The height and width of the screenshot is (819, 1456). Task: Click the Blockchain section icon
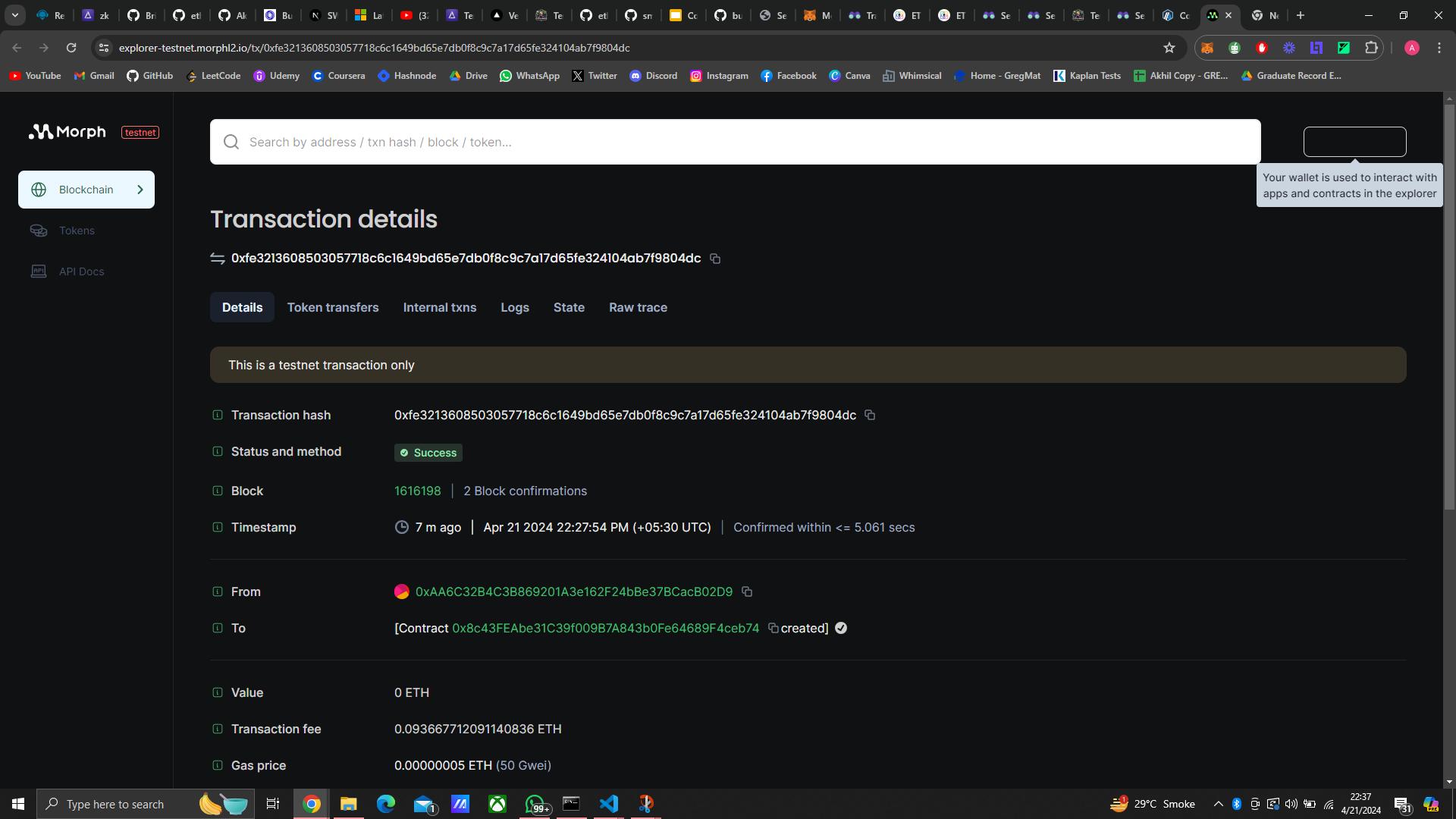click(38, 189)
